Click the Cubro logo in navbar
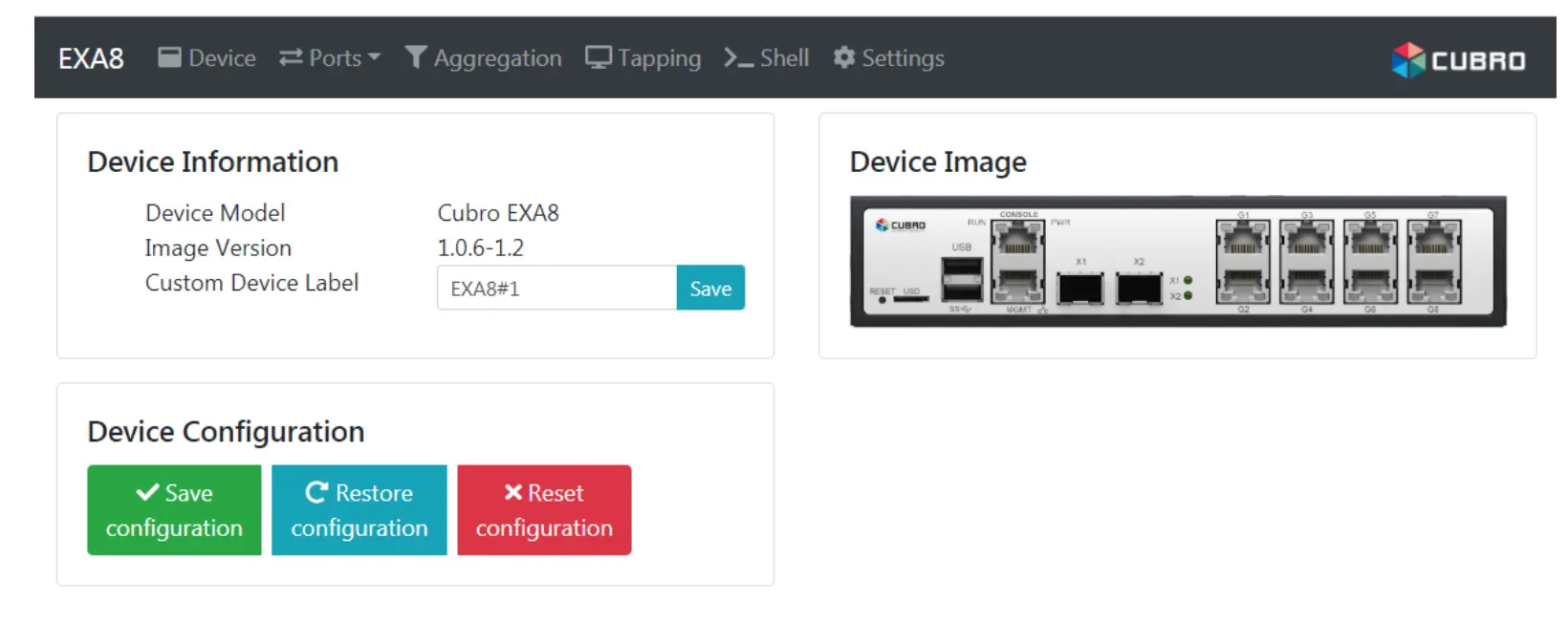Viewport: 1568px width, 623px height. pos(1458,60)
